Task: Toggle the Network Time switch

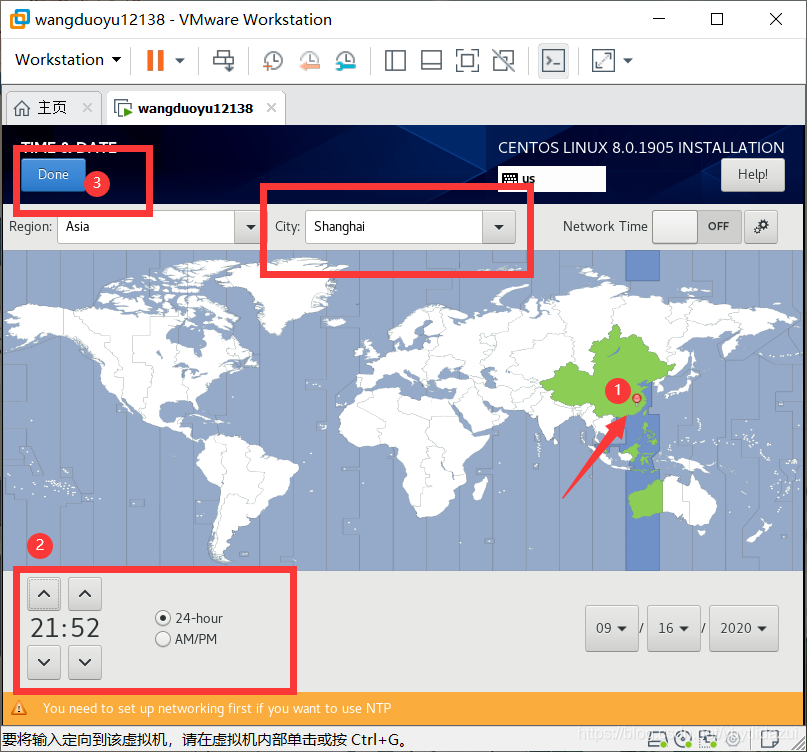Action: point(696,226)
